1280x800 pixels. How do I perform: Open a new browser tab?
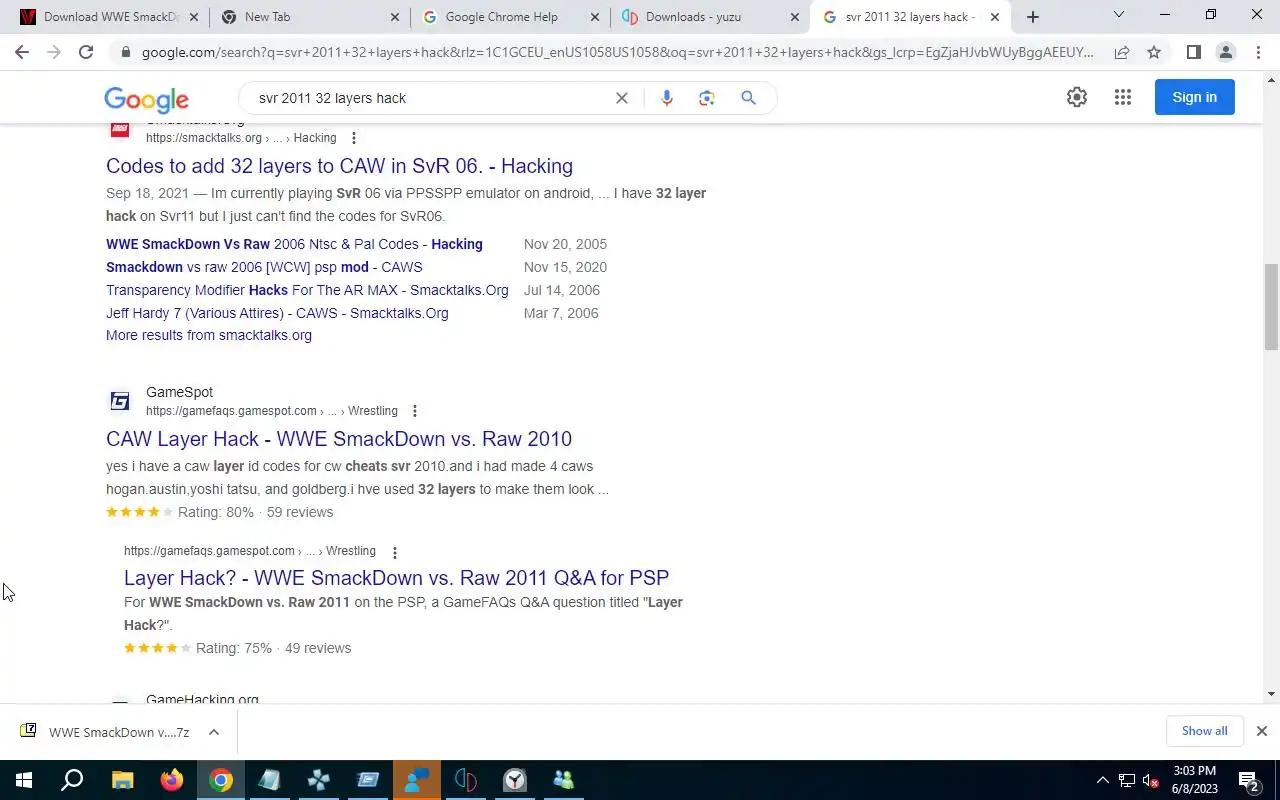(1033, 17)
